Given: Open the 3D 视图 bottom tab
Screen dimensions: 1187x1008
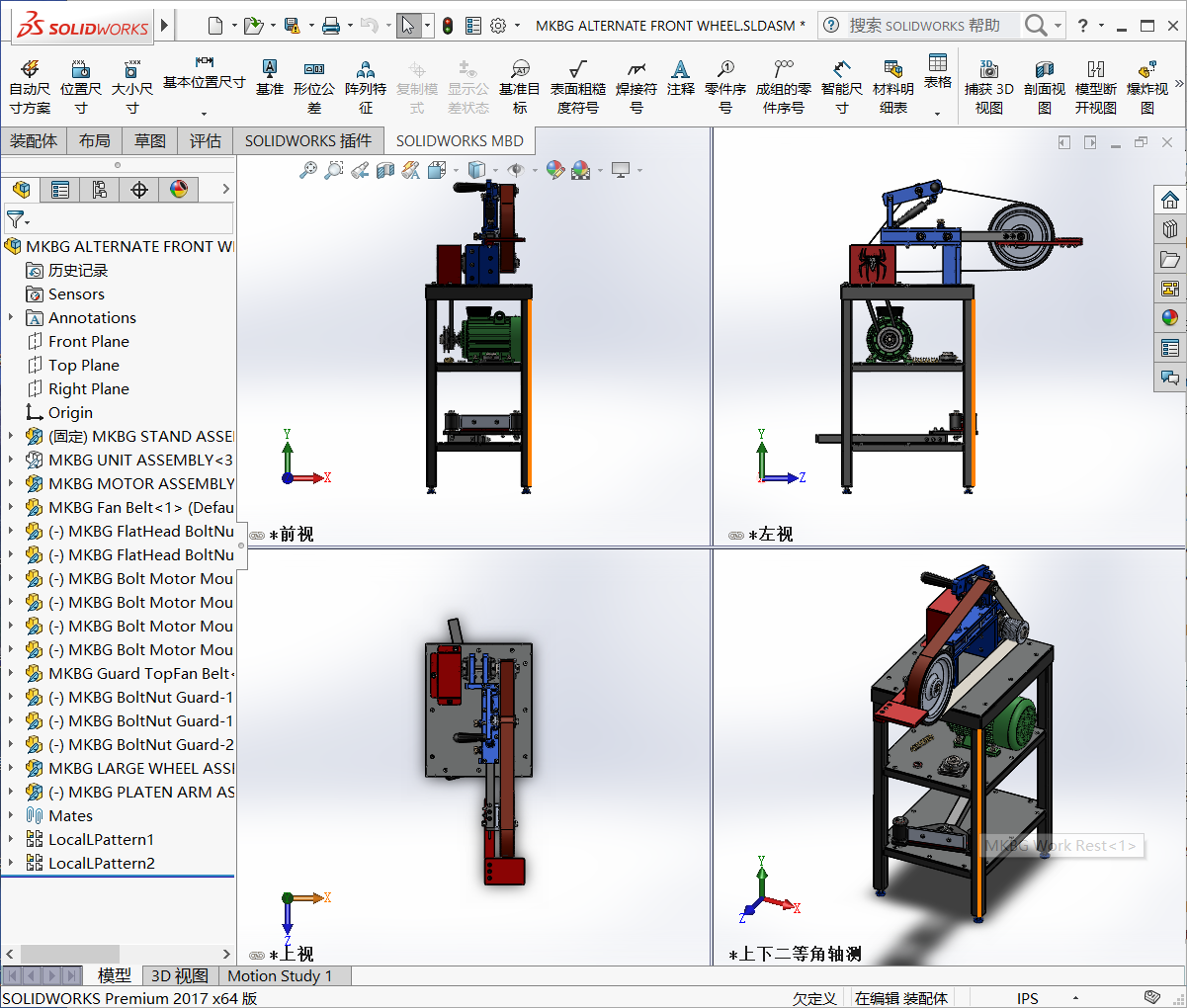Looking at the screenshot, I should [x=179, y=975].
